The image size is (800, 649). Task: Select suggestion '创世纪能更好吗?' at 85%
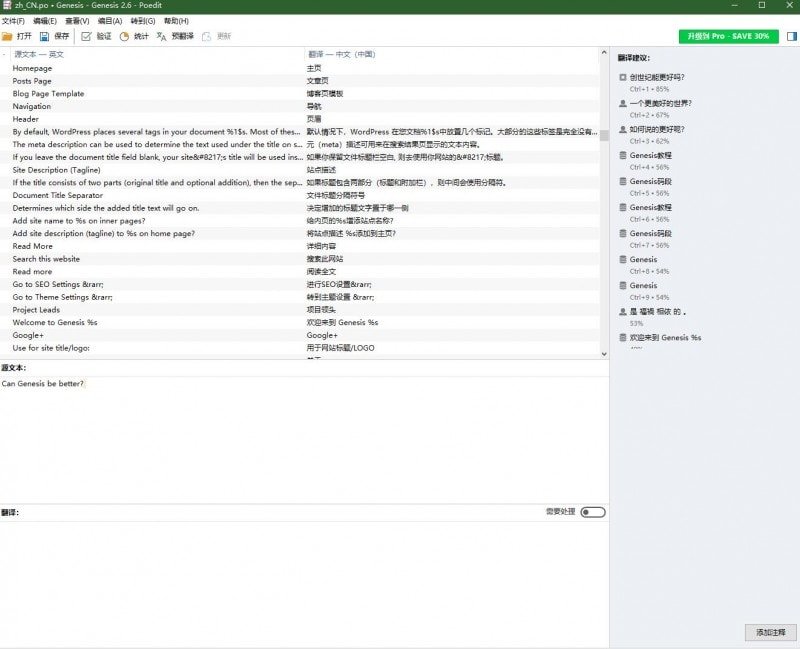coord(657,77)
